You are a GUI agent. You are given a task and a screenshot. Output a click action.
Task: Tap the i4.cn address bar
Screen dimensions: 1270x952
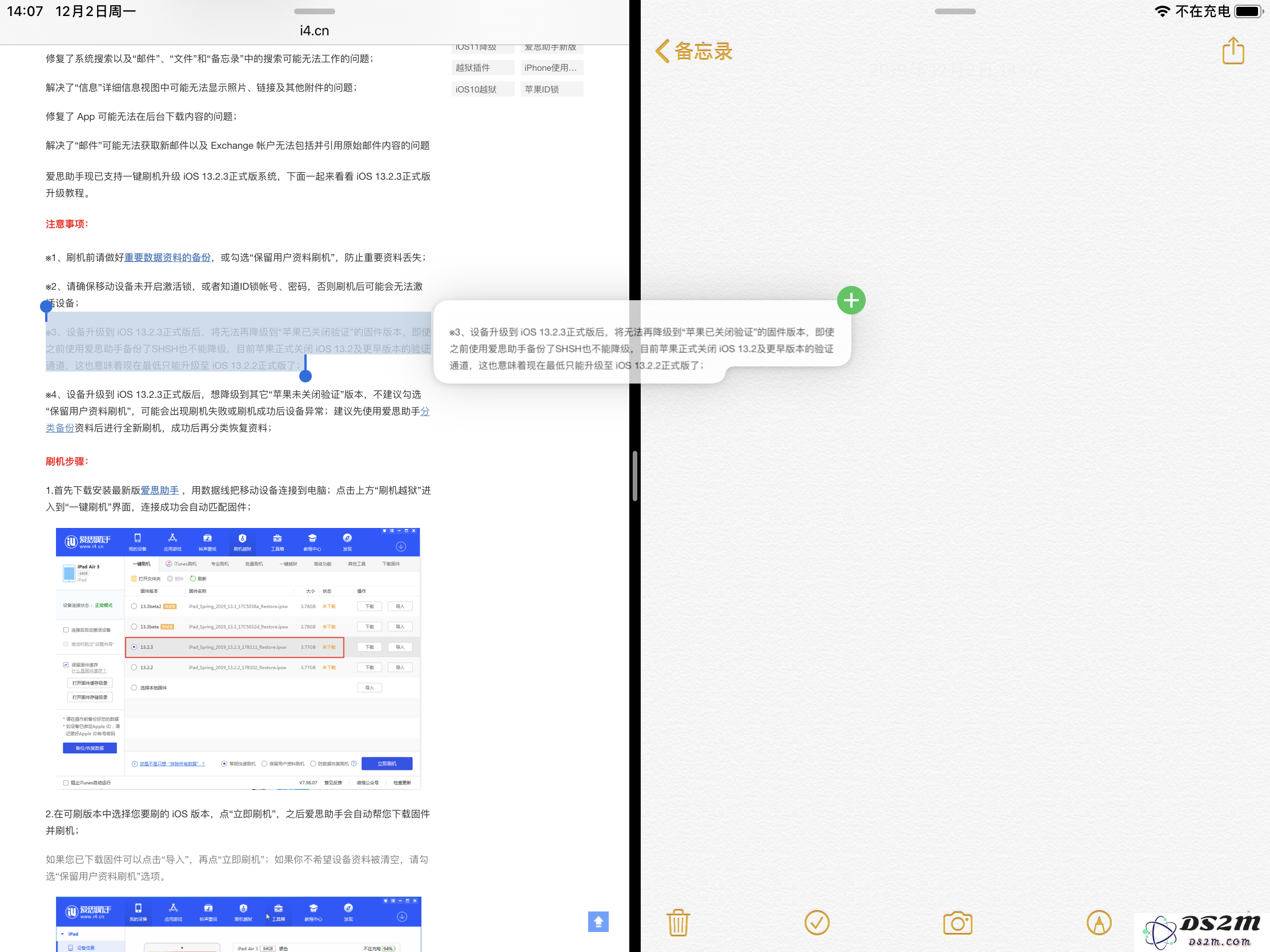pos(315,30)
